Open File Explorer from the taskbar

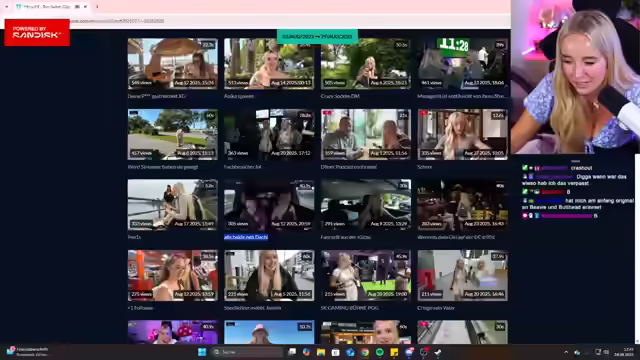click(321, 352)
